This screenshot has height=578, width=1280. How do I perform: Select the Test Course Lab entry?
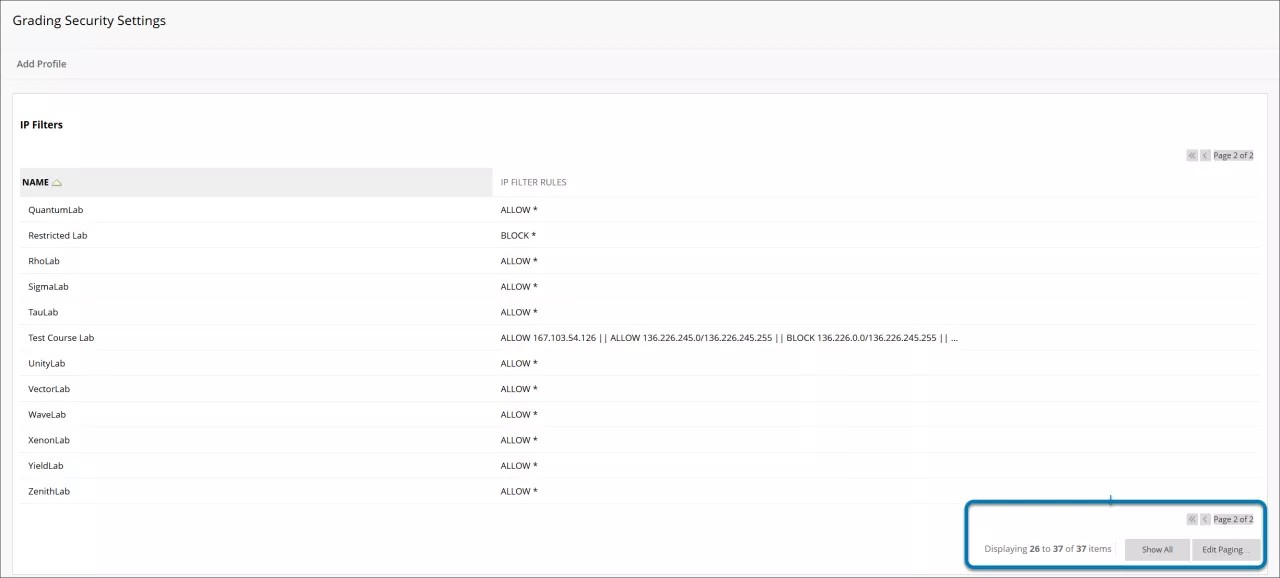coord(61,337)
